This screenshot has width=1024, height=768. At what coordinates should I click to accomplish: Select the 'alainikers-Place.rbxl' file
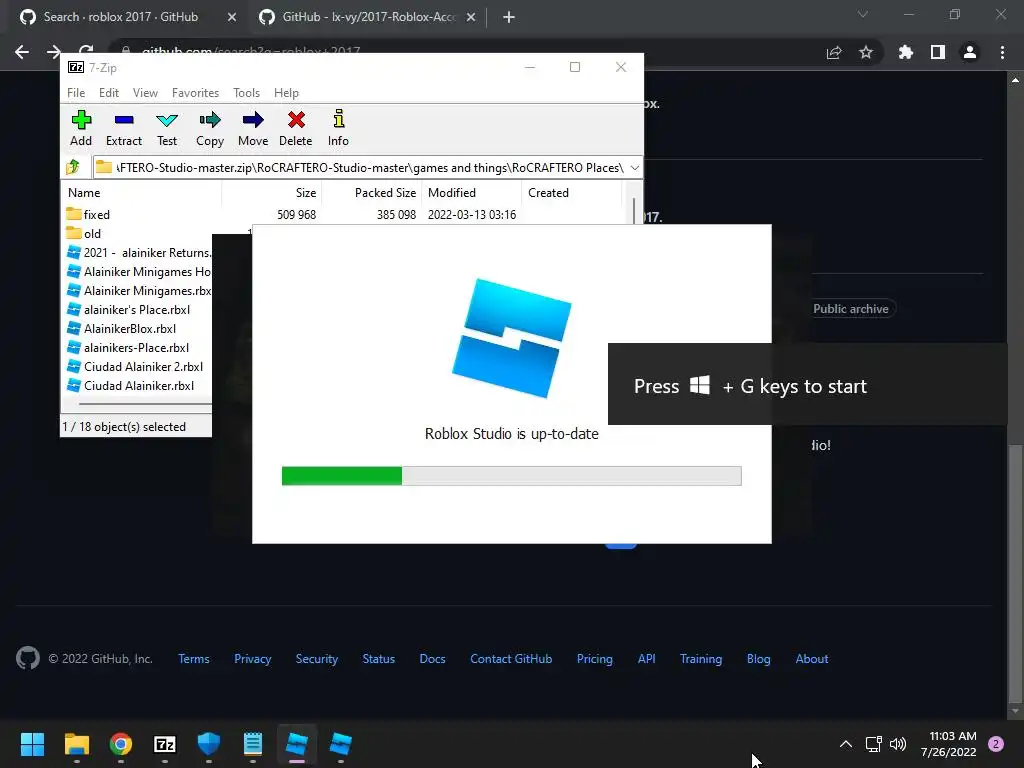click(x=128, y=347)
